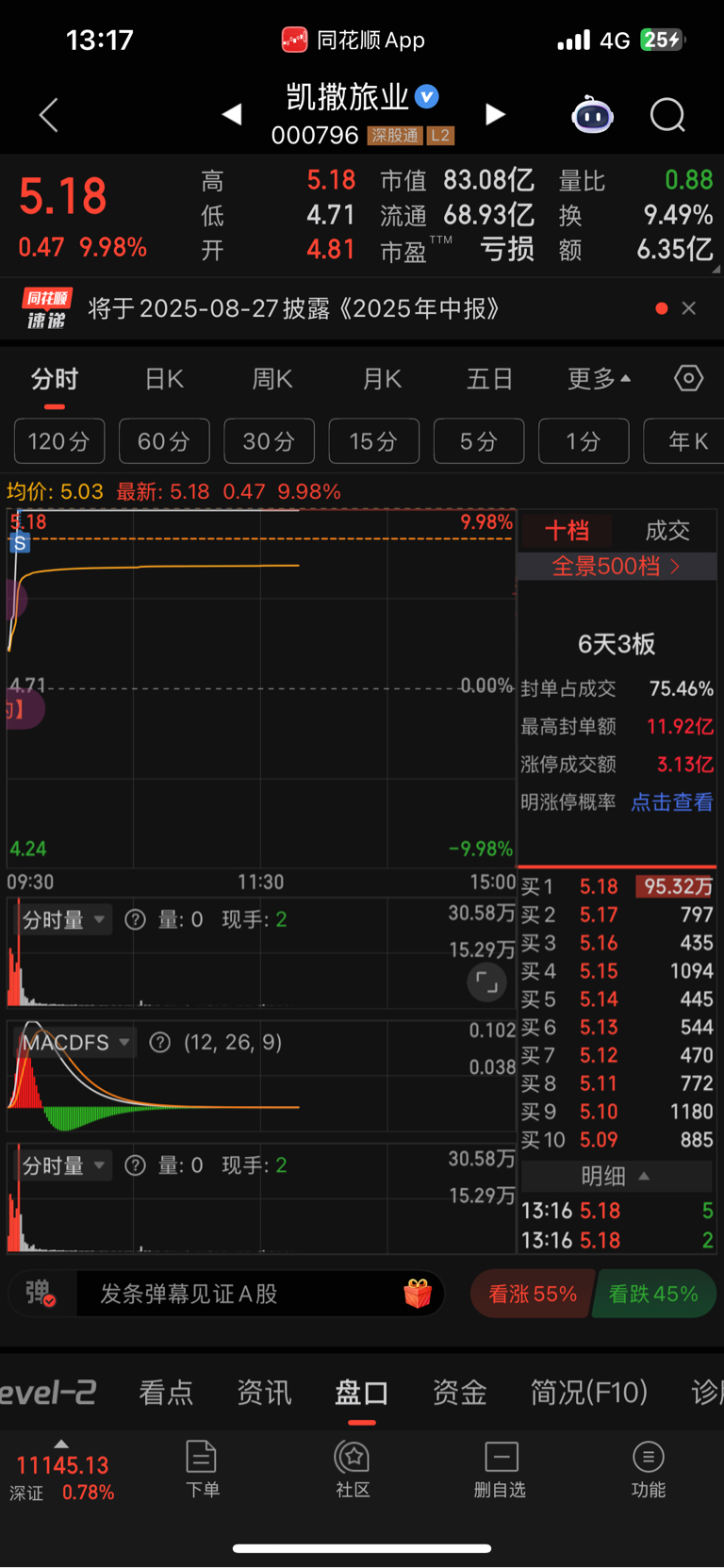The height and width of the screenshot is (1568, 724).
Task: Collapse the 明细 trade detail section
Action: tap(617, 1176)
